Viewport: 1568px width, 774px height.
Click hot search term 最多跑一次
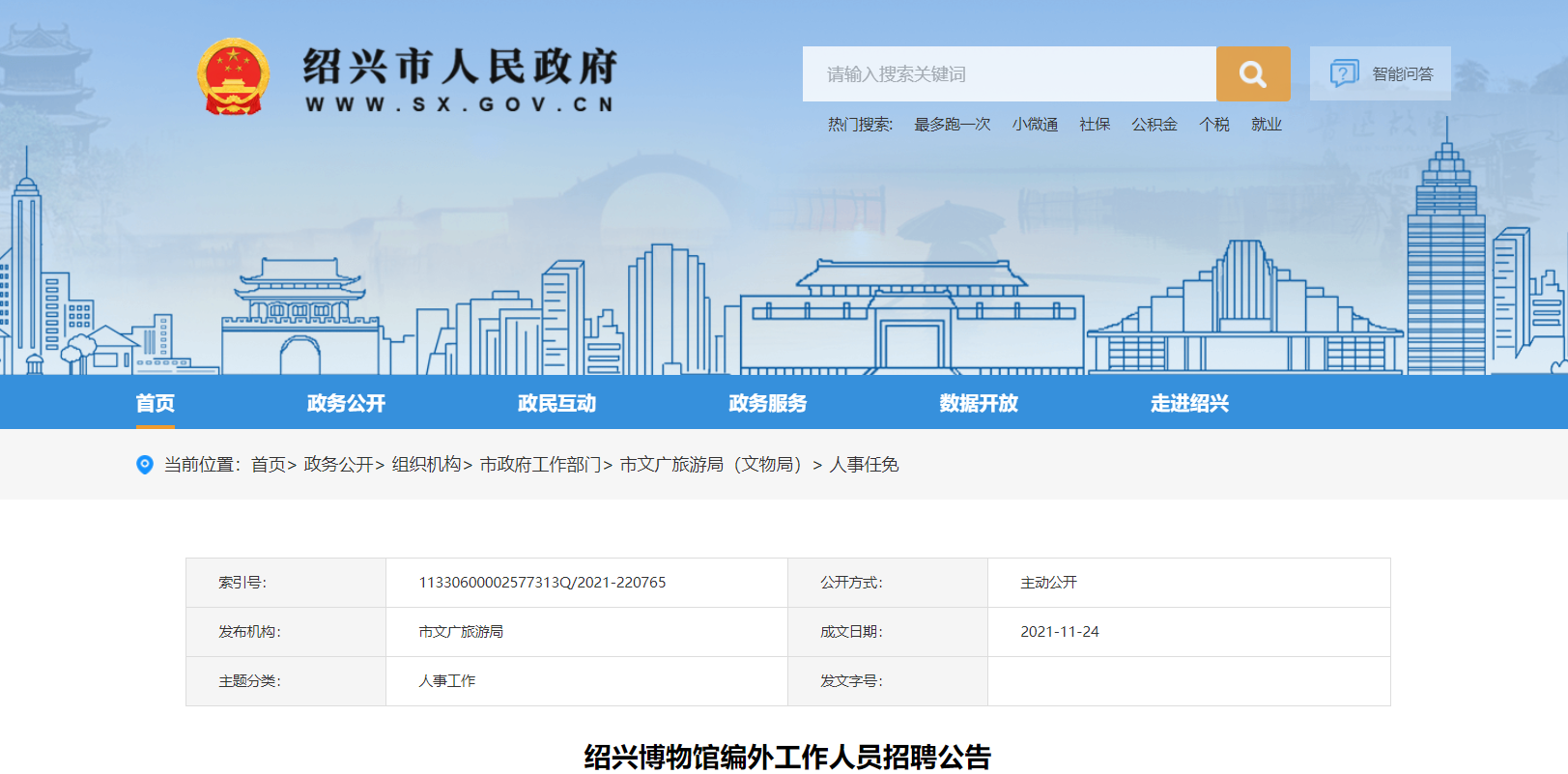(x=953, y=125)
